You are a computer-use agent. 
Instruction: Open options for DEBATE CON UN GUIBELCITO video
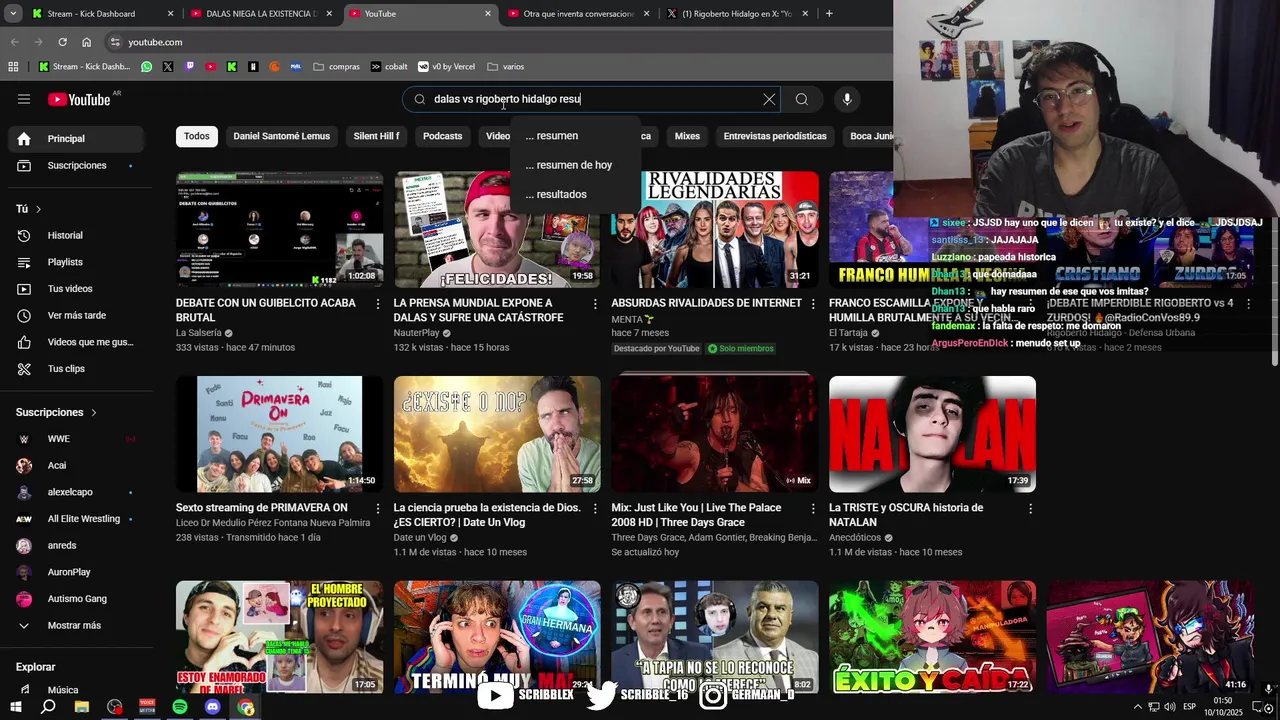point(377,303)
